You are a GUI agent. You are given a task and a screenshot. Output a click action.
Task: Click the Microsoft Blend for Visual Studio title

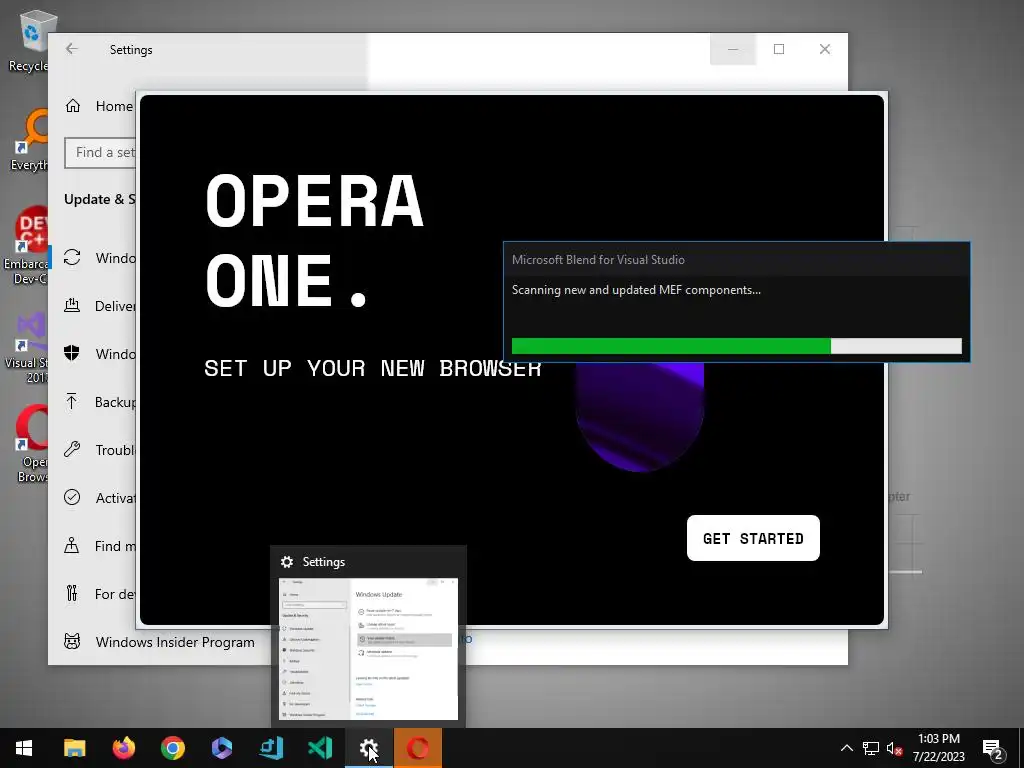(598, 260)
